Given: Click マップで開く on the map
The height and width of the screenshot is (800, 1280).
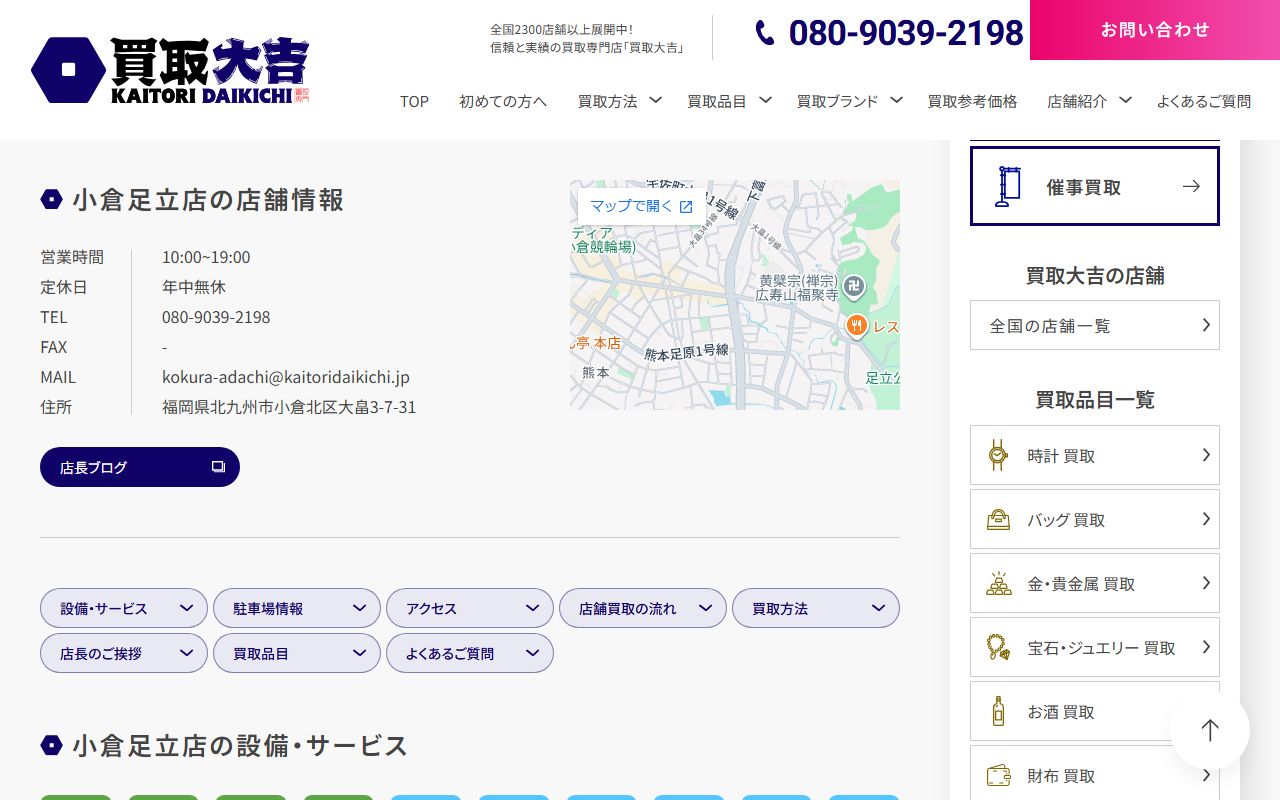Looking at the screenshot, I should click(x=640, y=206).
